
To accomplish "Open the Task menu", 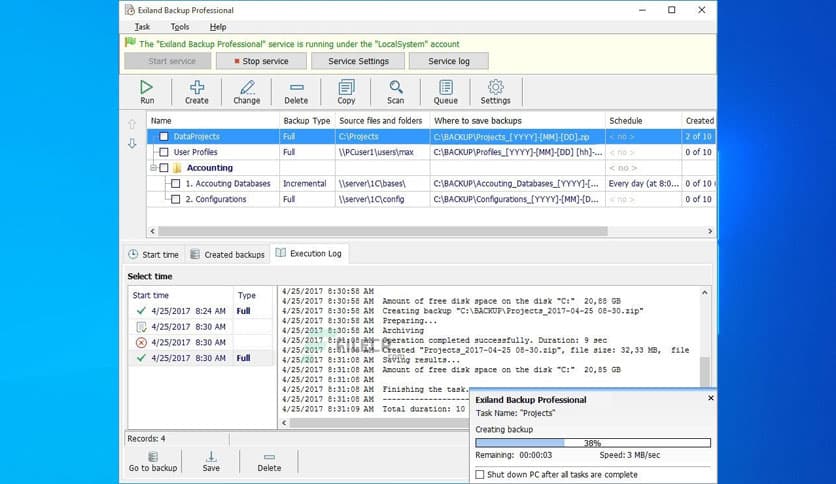I will [142, 27].
